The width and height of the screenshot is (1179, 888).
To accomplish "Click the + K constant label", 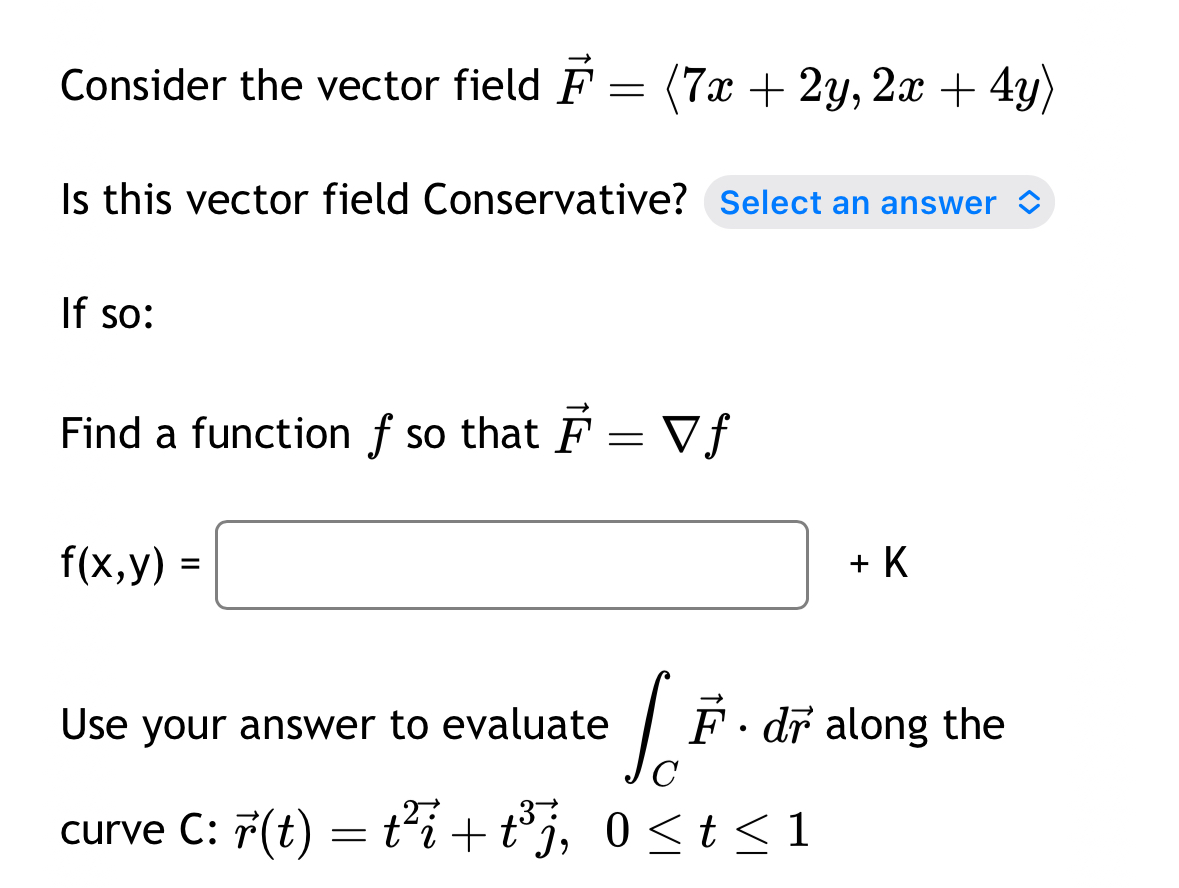I will [x=876, y=563].
